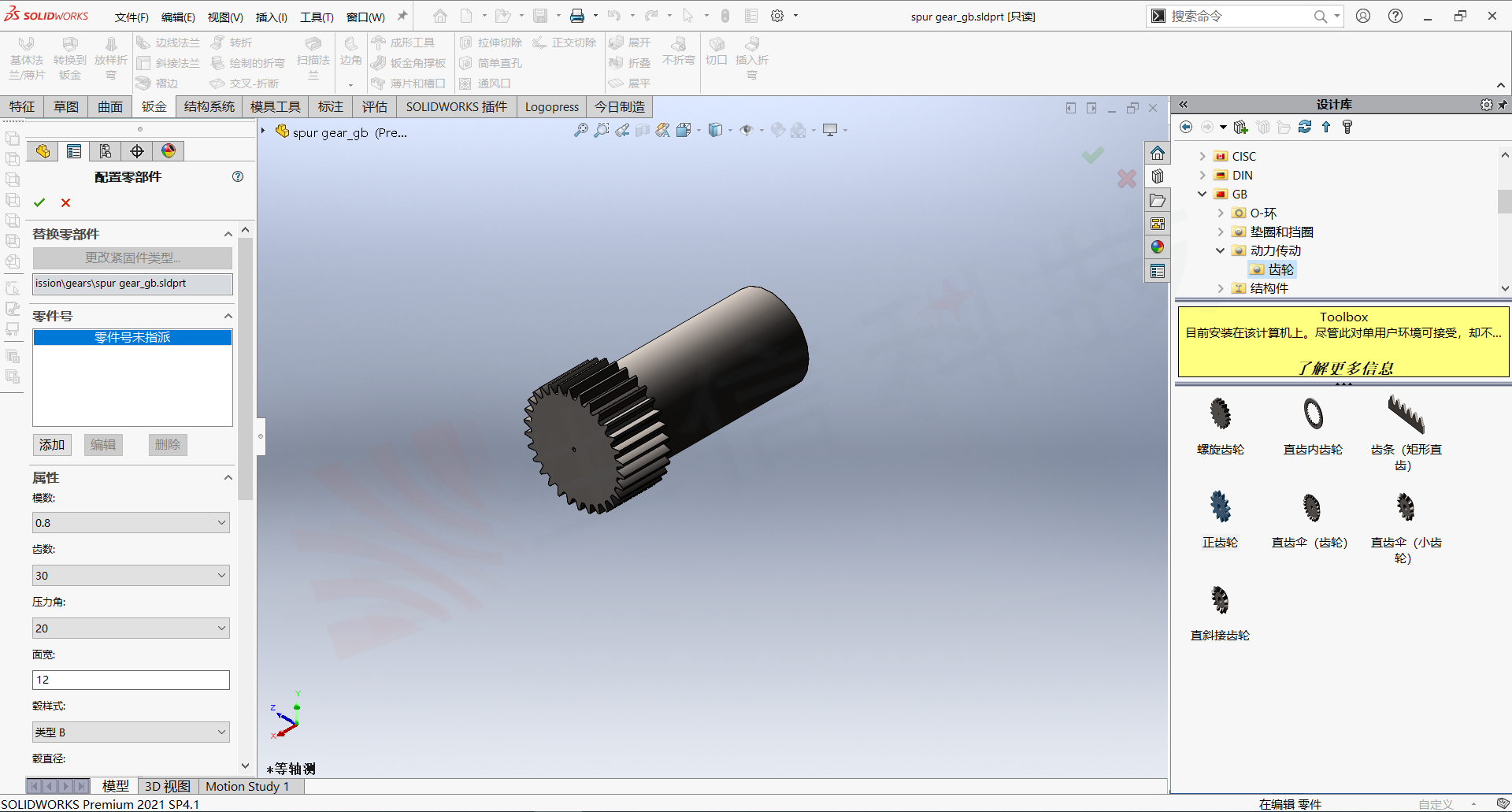This screenshot has width=1512, height=812.
Task: Expand the CISC tree node
Action: pyautogui.click(x=1203, y=156)
